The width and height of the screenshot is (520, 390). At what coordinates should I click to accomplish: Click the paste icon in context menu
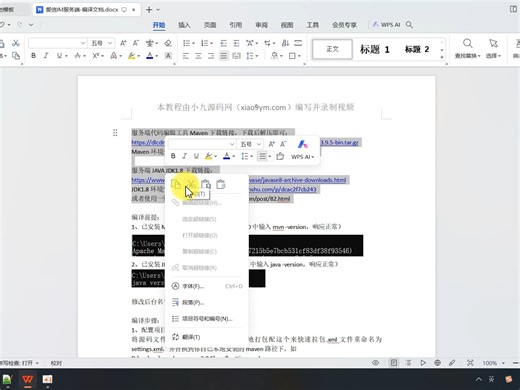pyautogui.click(x=206, y=184)
